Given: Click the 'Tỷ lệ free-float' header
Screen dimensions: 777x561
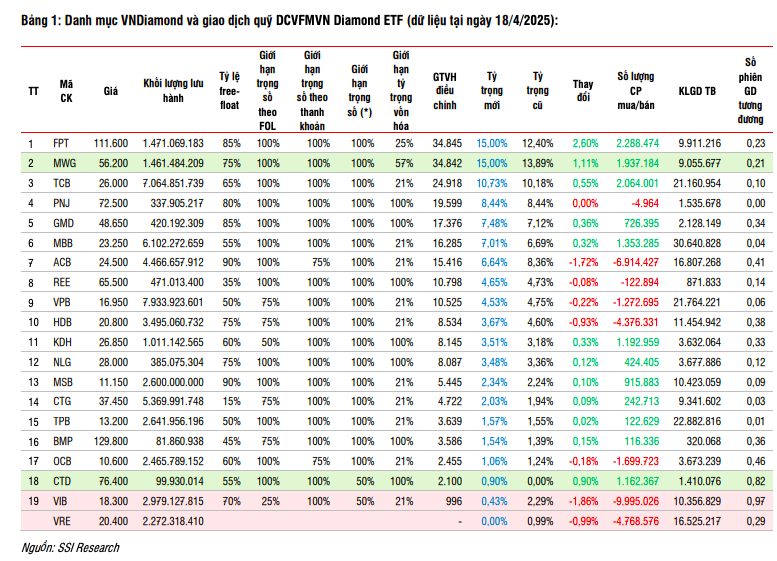Looking at the screenshot, I should coord(231,90).
